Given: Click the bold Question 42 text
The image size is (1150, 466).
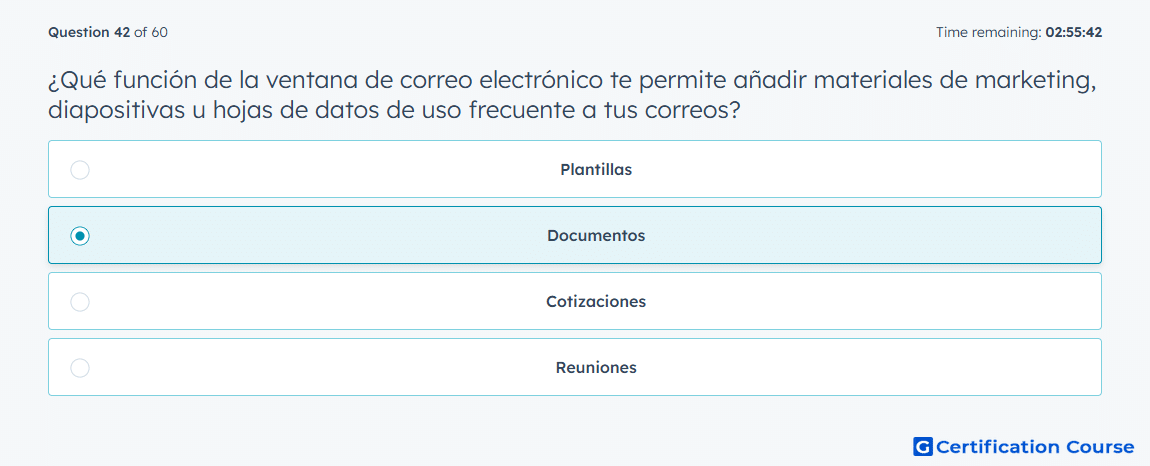Looking at the screenshot, I should [89, 32].
